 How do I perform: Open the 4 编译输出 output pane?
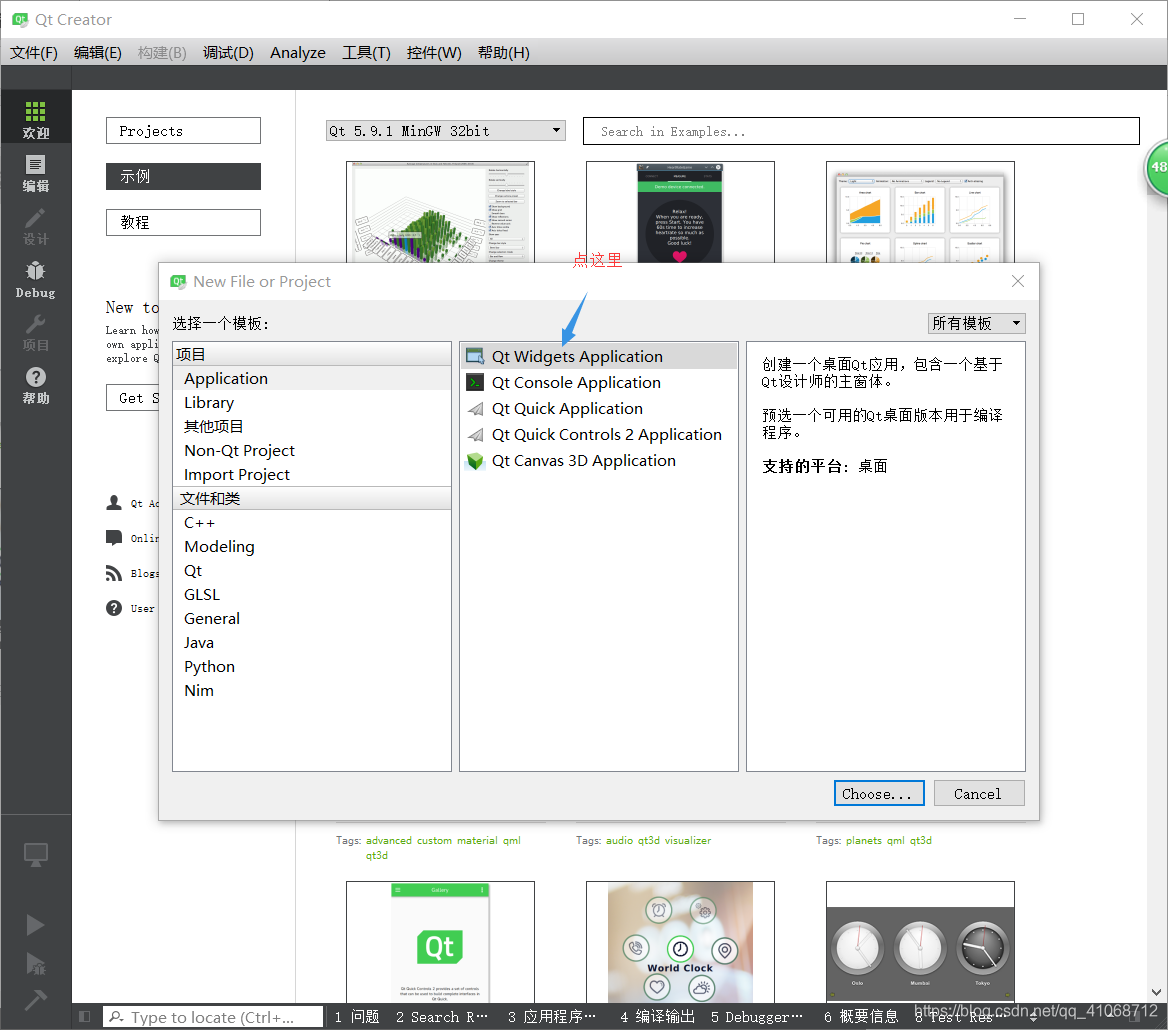658,1017
